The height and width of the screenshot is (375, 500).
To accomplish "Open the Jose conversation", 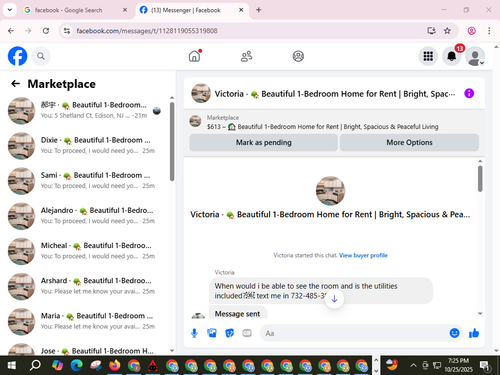I will 85,348.
